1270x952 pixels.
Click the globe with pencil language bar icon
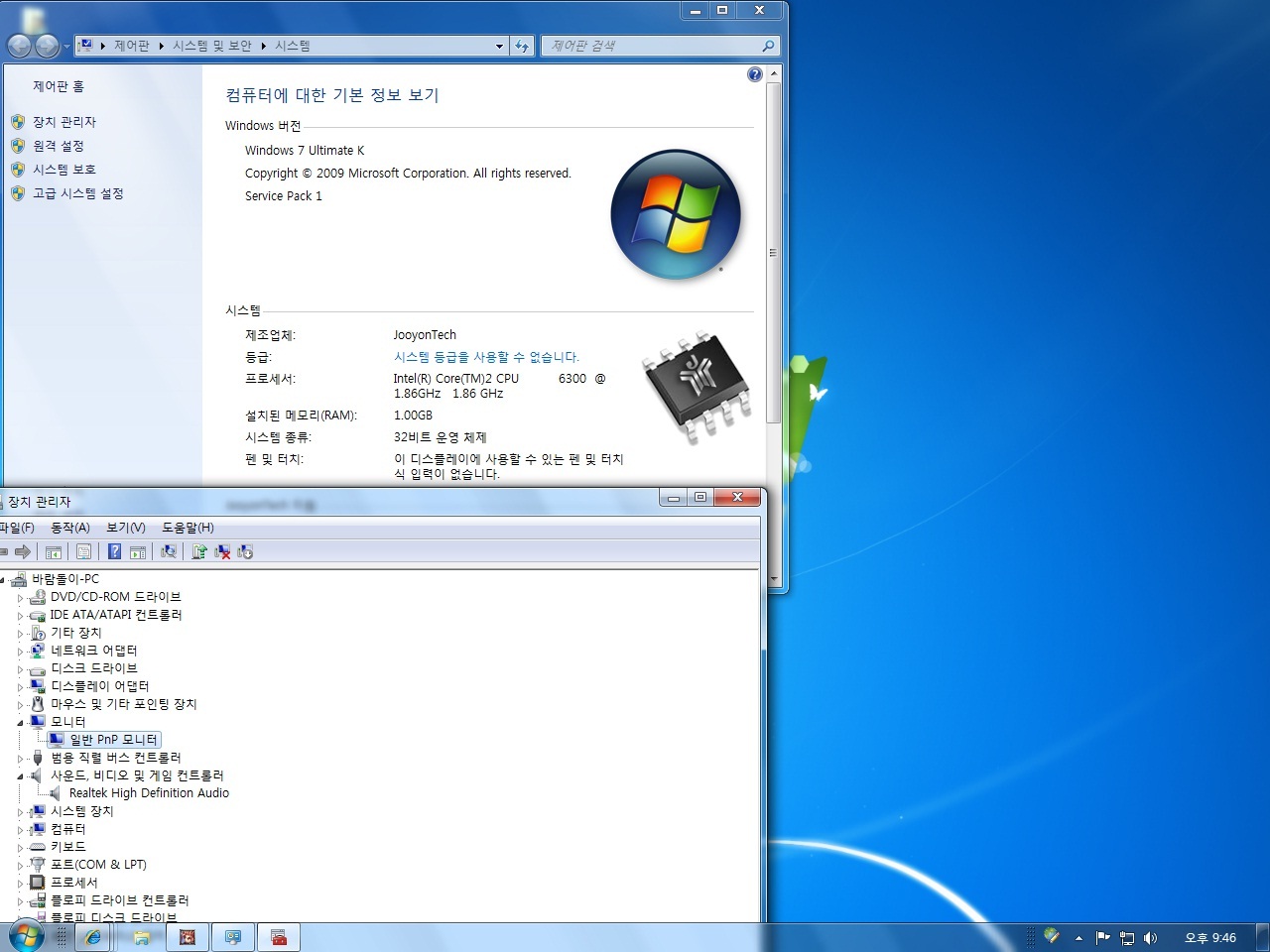(1052, 936)
